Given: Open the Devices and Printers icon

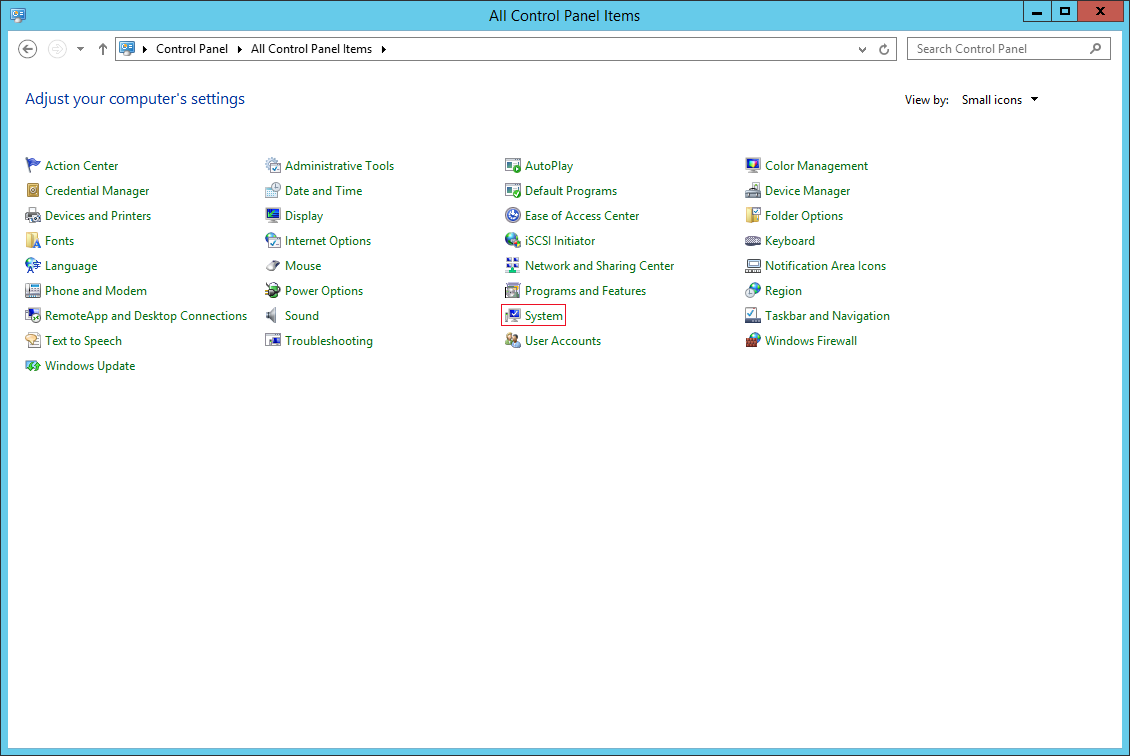Looking at the screenshot, I should point(32,215).
